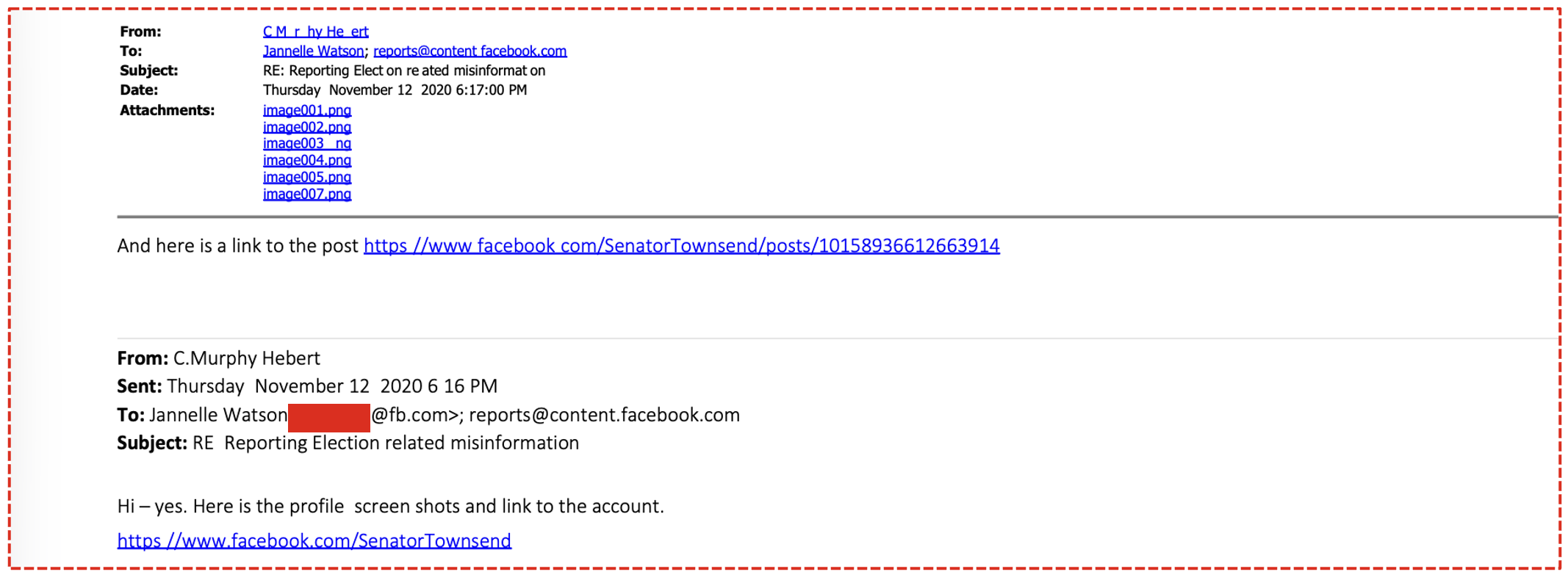This screenshot has width=1568, height=580.
Task: Click reports@content.facebook.com in the quoted To line
Action: pos(604,416)
